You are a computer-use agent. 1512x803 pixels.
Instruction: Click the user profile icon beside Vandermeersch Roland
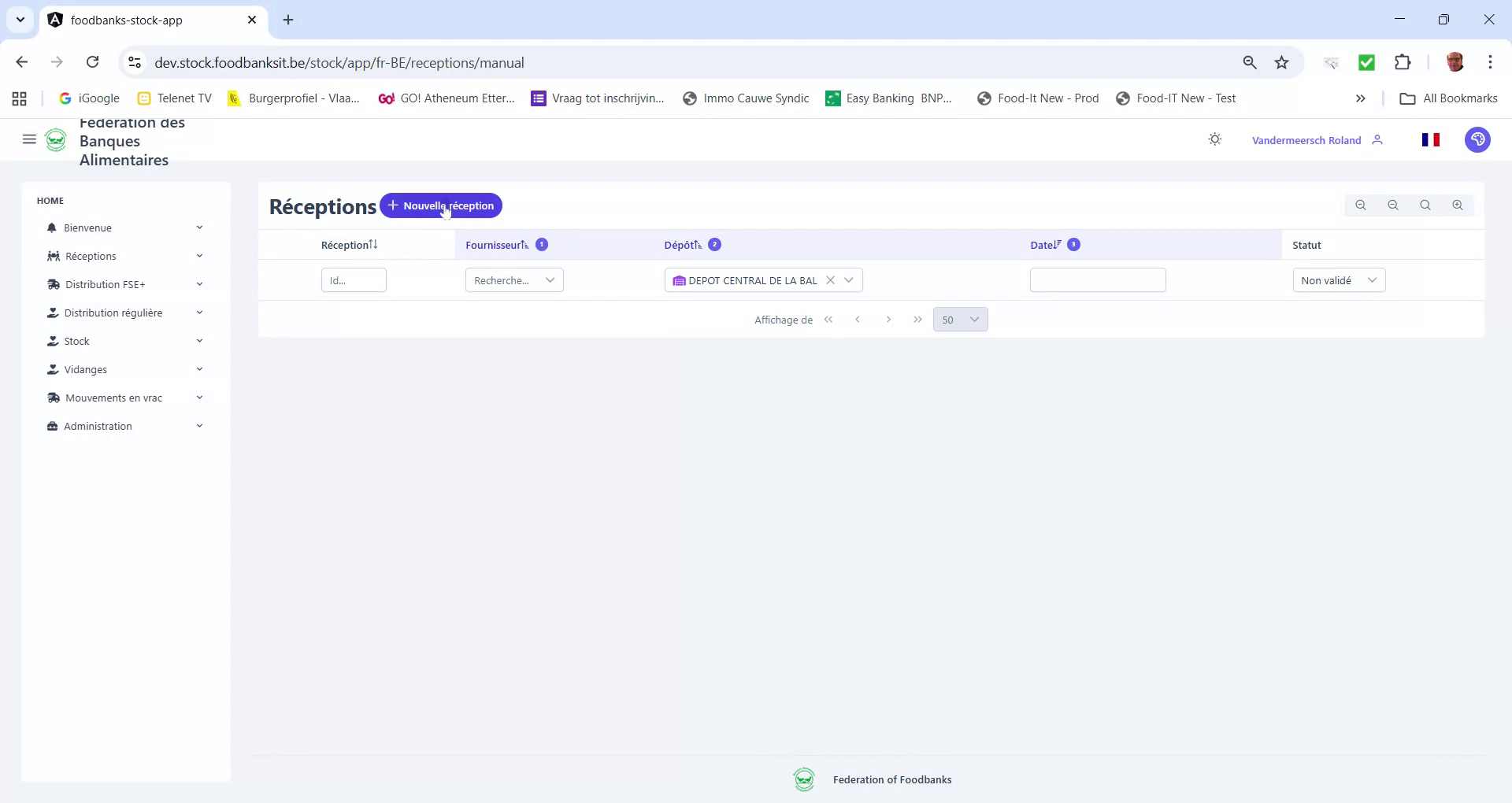1379,139
